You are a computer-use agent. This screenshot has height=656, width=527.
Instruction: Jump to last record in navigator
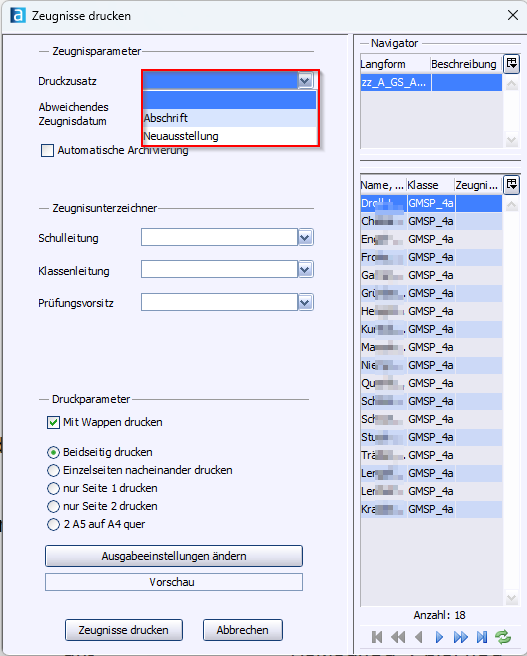point(482,637)
